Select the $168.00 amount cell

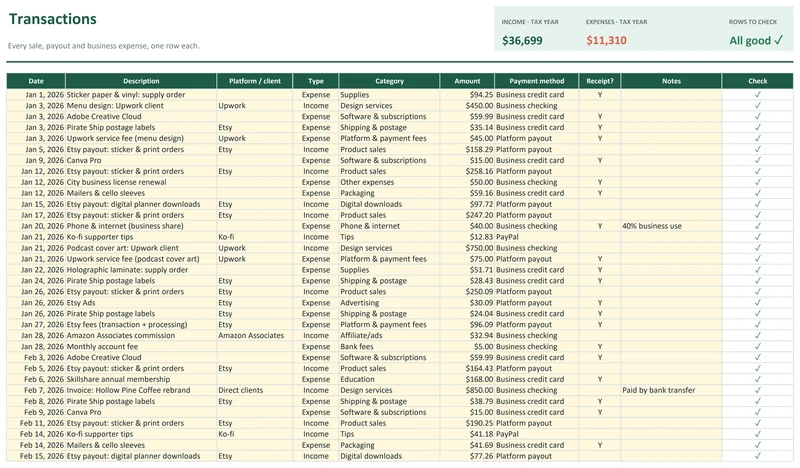click(x=467, y=379)
